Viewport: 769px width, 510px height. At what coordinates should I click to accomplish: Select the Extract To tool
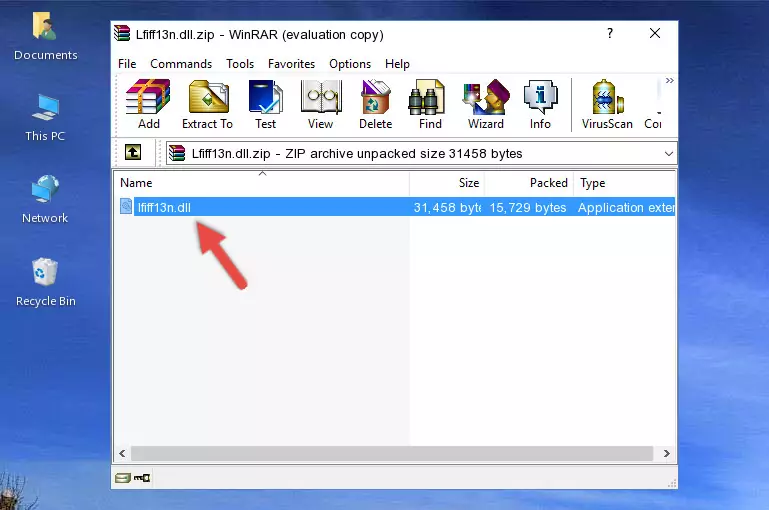coord(207,104)
